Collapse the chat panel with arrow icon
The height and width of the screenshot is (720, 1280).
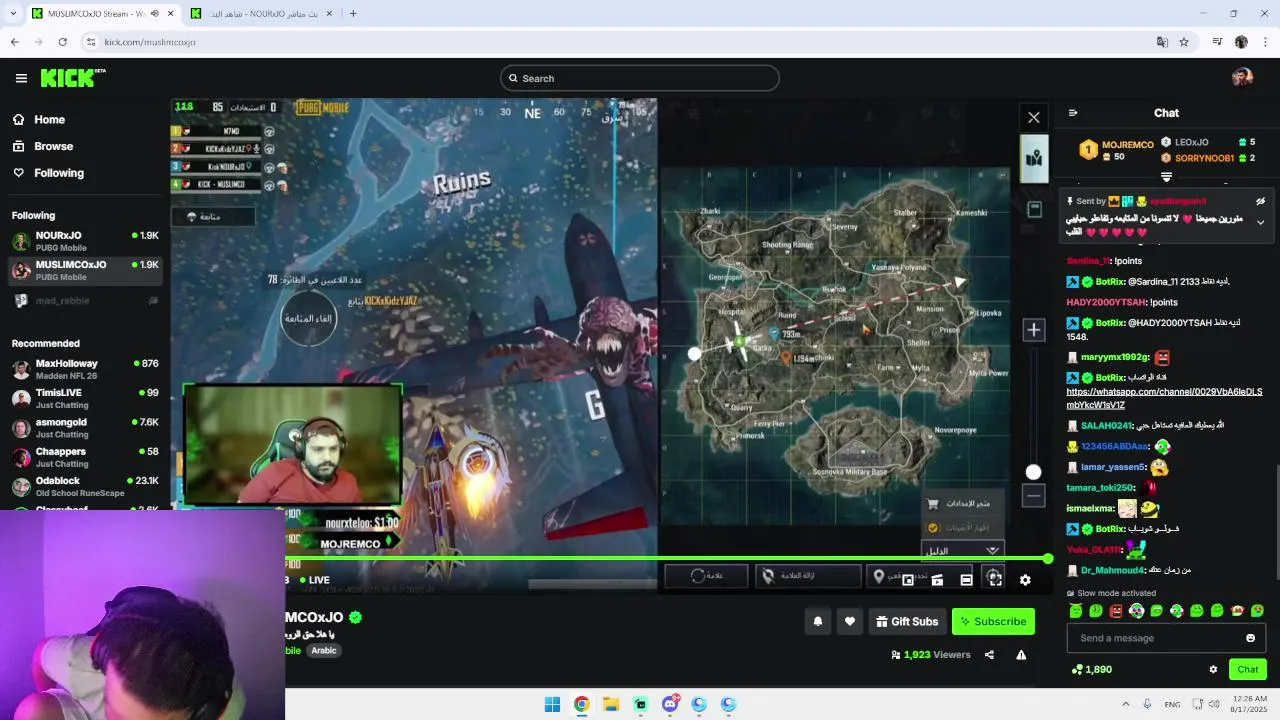[1073, 113]
